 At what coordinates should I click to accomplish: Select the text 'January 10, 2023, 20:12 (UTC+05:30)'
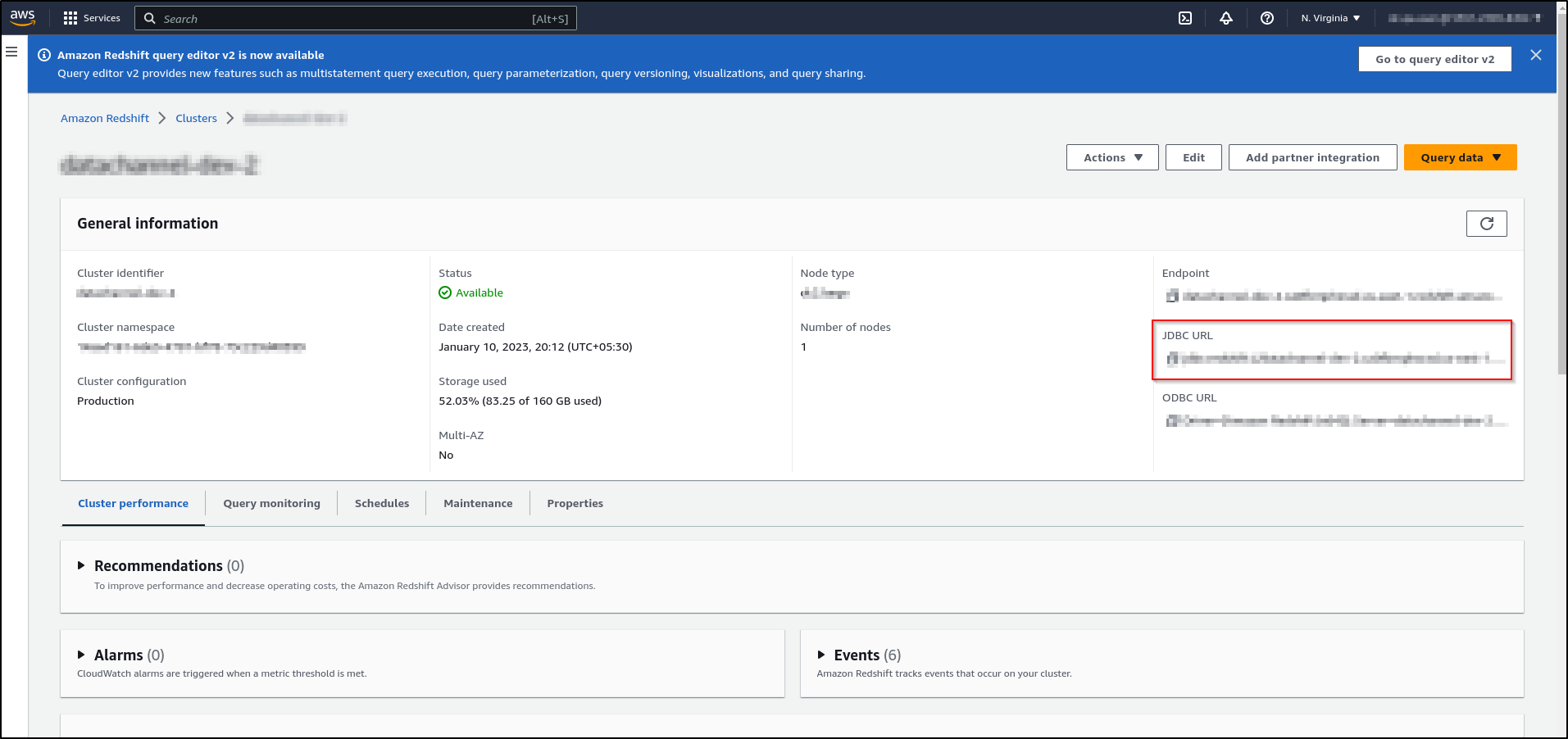(535, 347)
